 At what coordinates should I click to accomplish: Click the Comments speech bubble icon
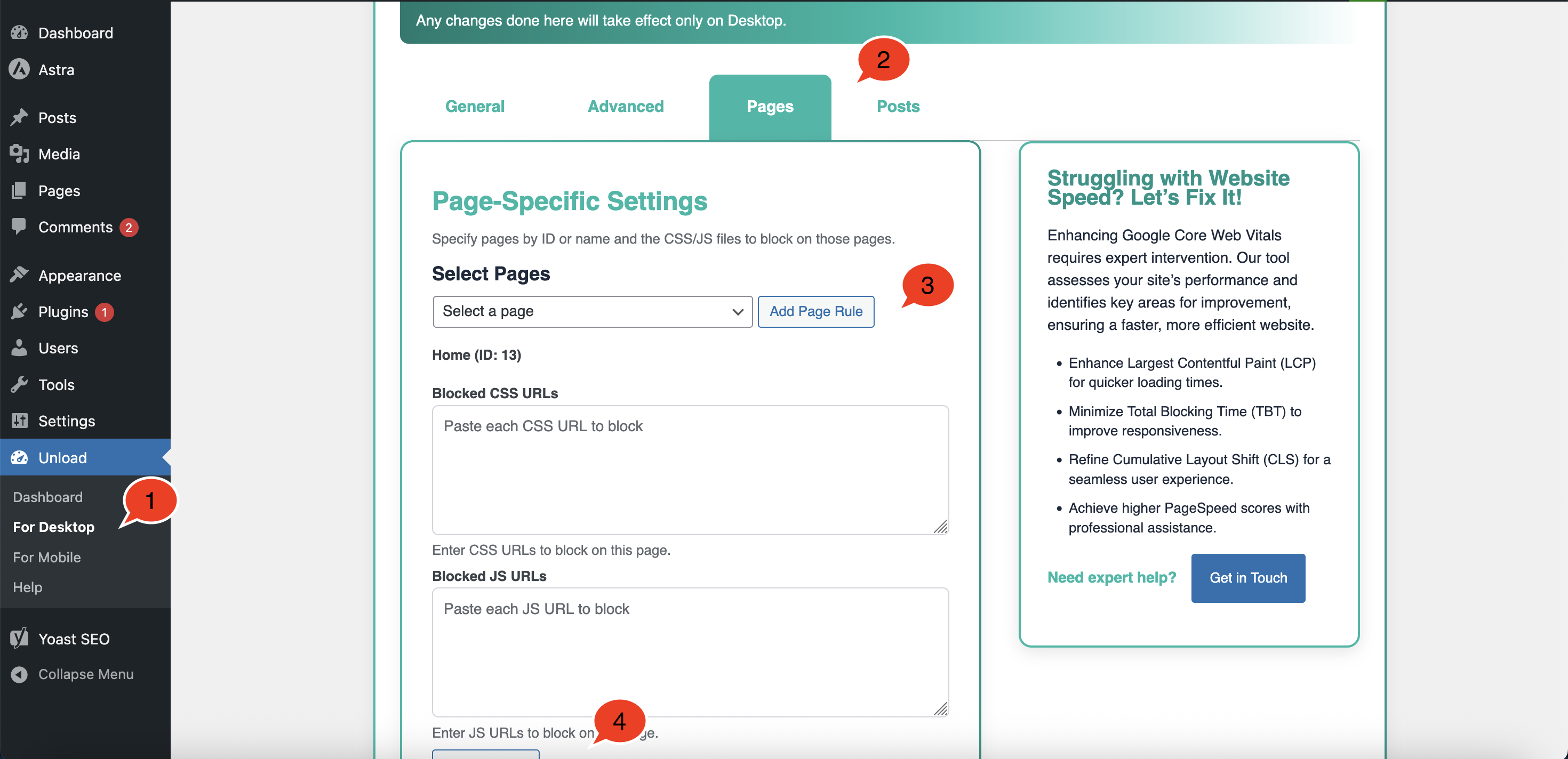click(19, 226)
